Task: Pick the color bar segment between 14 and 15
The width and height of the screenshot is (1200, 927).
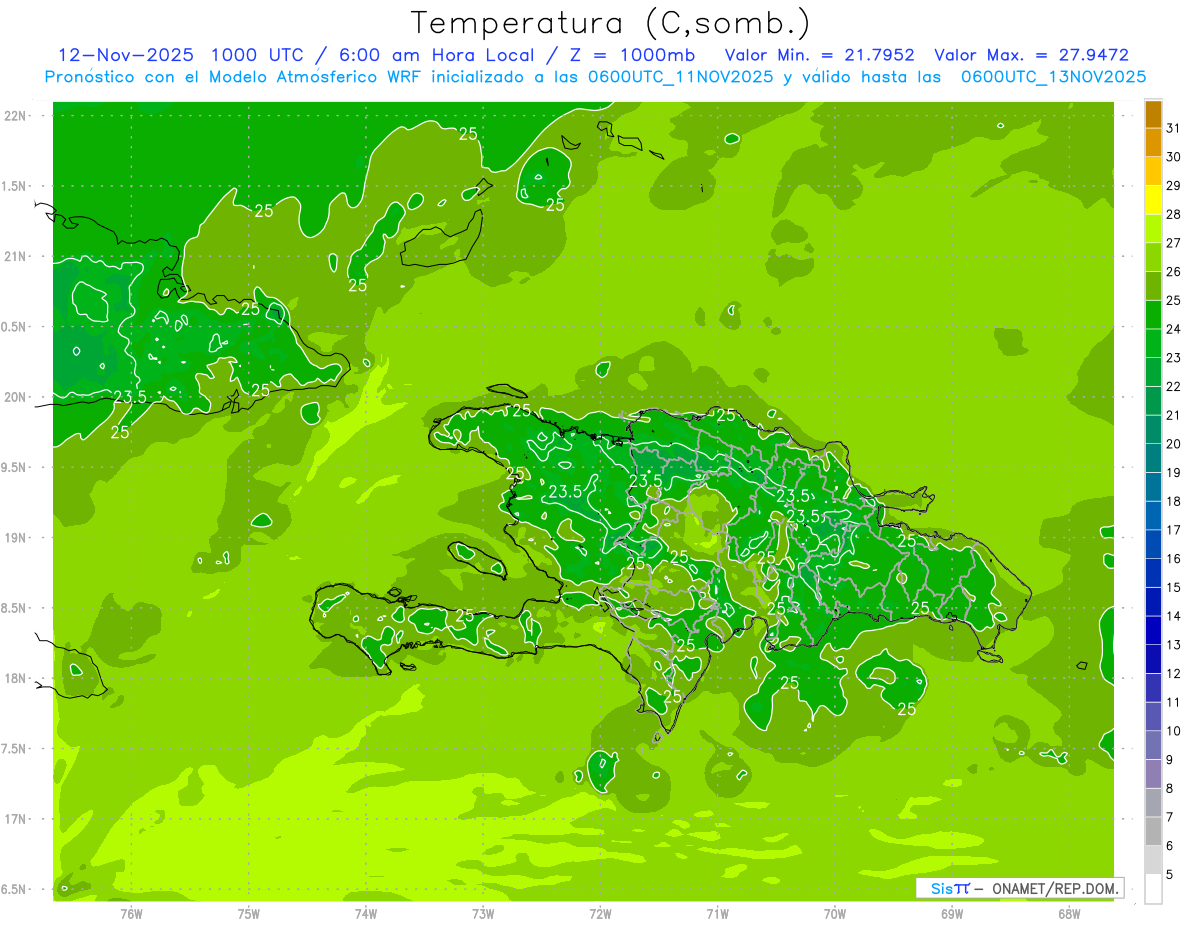Action: [x=1153, y=602]
